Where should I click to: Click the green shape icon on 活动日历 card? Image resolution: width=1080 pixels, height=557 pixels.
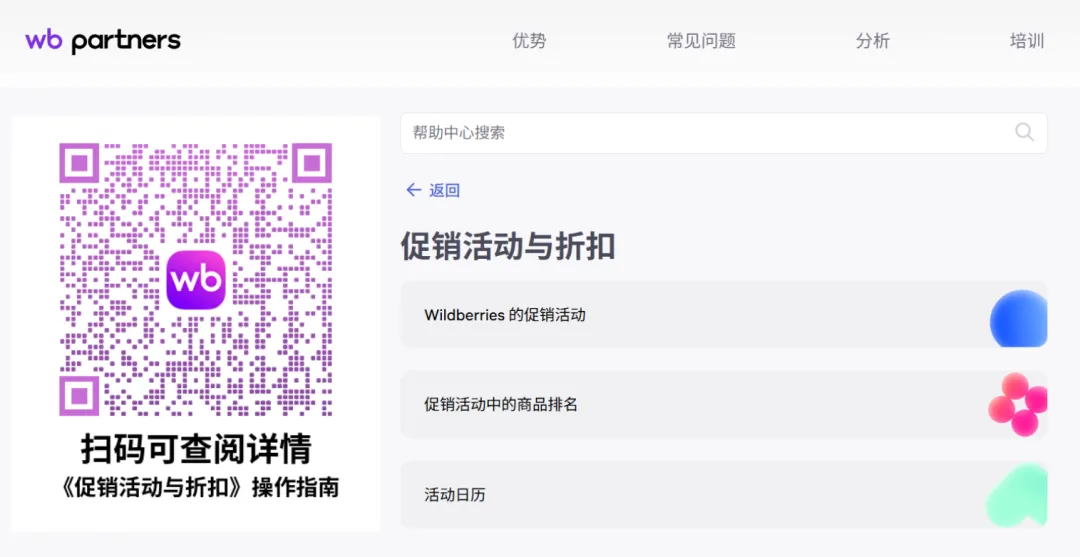pos(1017,496)
